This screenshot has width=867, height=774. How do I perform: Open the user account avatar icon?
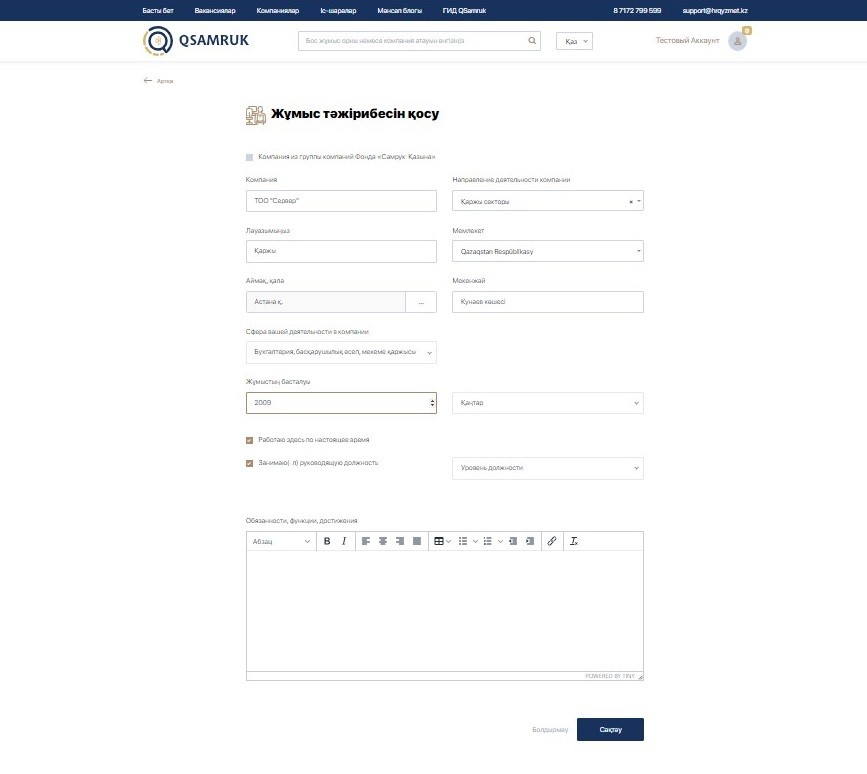(737, 41)
